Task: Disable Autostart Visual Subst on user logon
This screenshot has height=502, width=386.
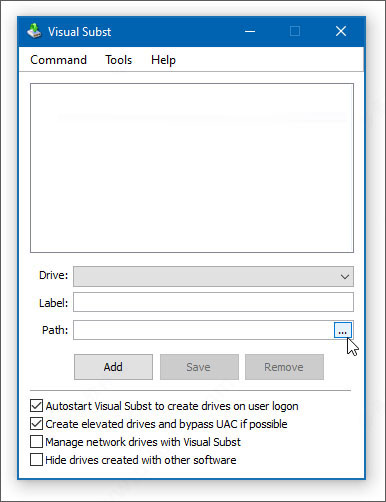Action: coord(36,406)
